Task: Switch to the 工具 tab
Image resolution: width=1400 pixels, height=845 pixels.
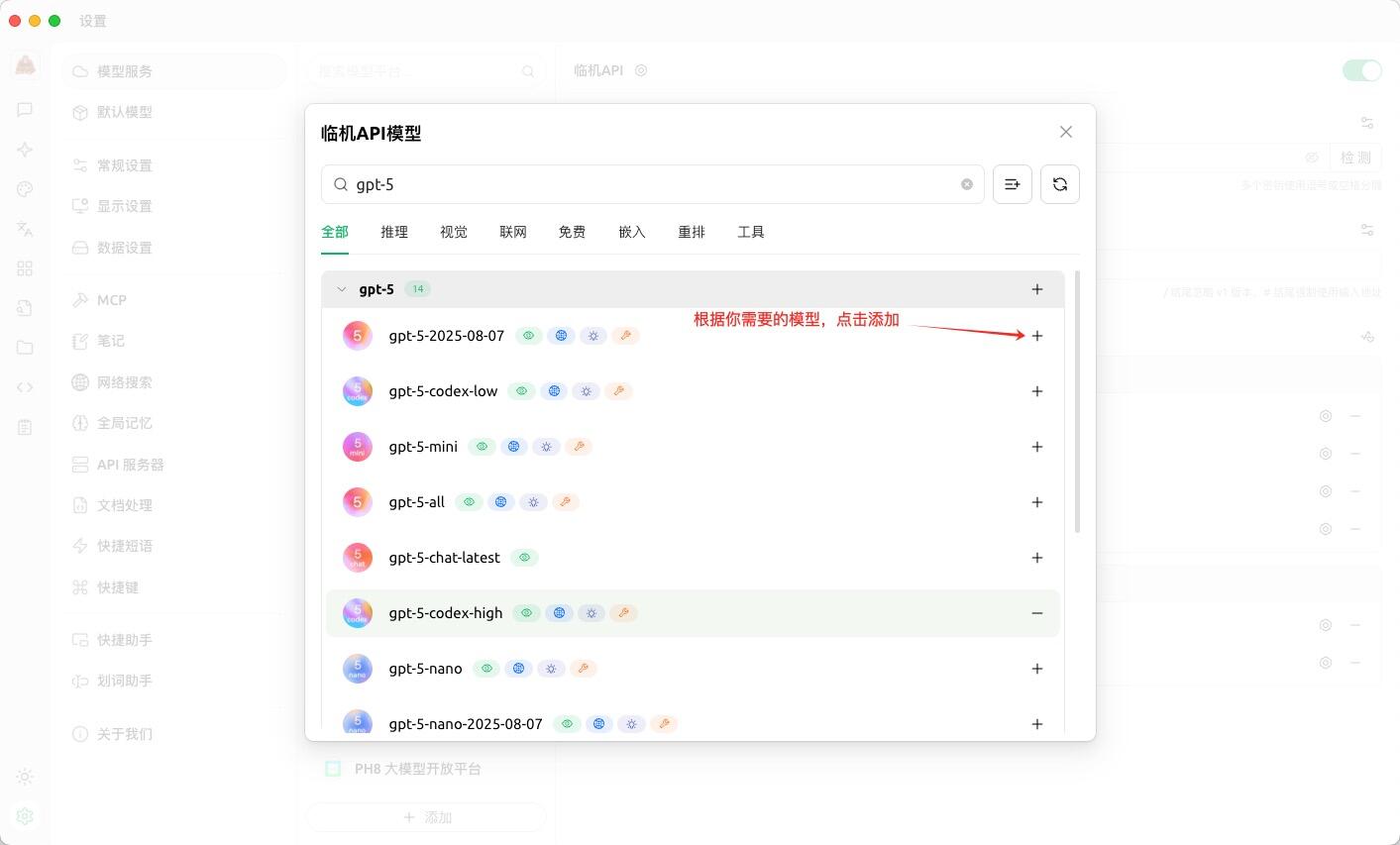Action: pyautogui.click(x=751, y=232)
